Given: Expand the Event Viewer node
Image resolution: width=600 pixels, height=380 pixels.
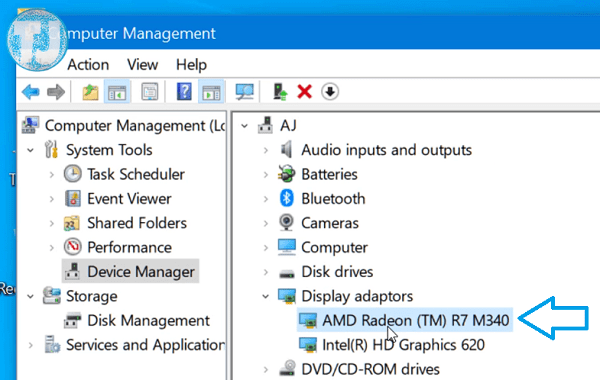Looking at the screenshot, I should pos(52,199).
